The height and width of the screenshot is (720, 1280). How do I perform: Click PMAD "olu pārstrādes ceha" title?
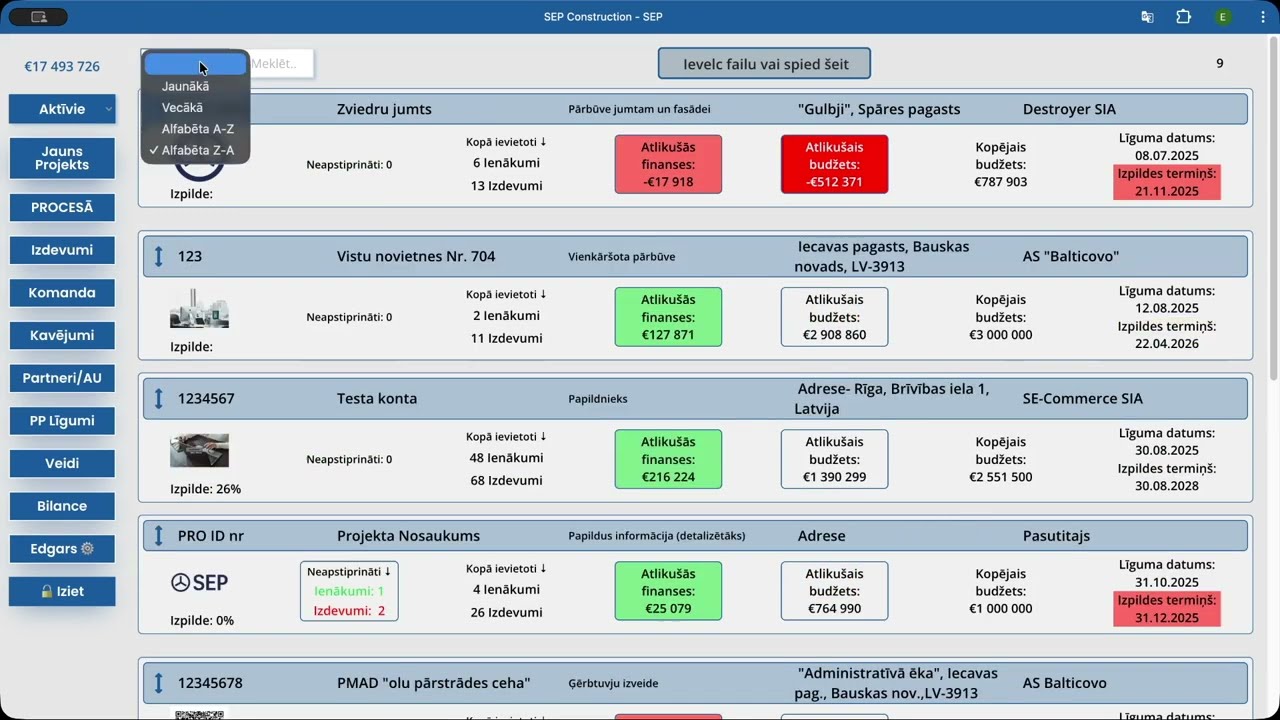click(433, 683)
